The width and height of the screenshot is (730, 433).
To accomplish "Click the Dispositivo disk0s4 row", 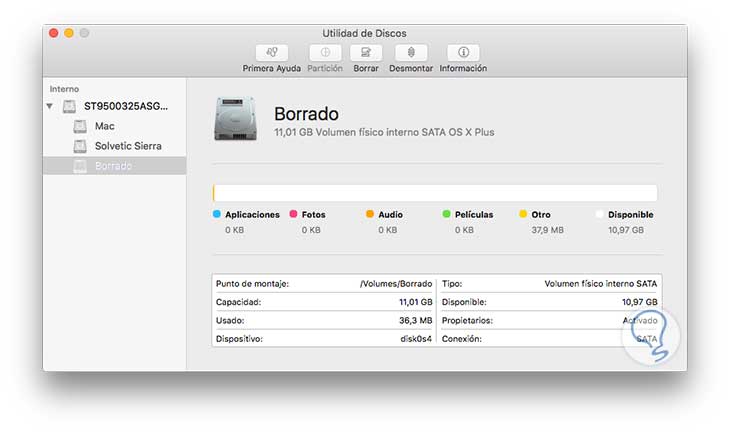I will pos(324,339).
